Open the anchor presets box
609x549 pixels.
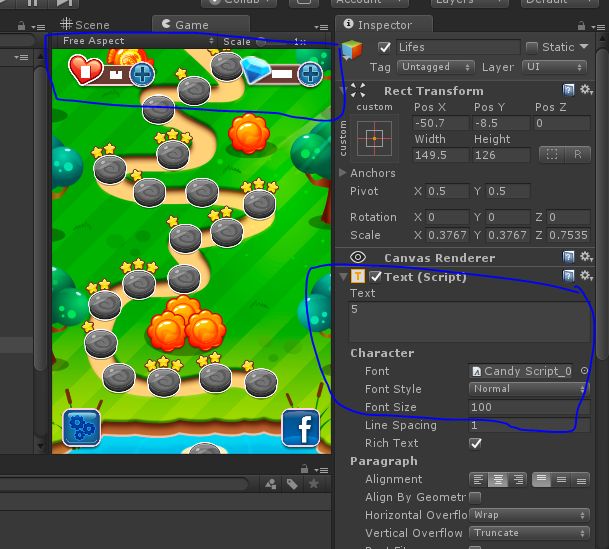click(374, 138)
